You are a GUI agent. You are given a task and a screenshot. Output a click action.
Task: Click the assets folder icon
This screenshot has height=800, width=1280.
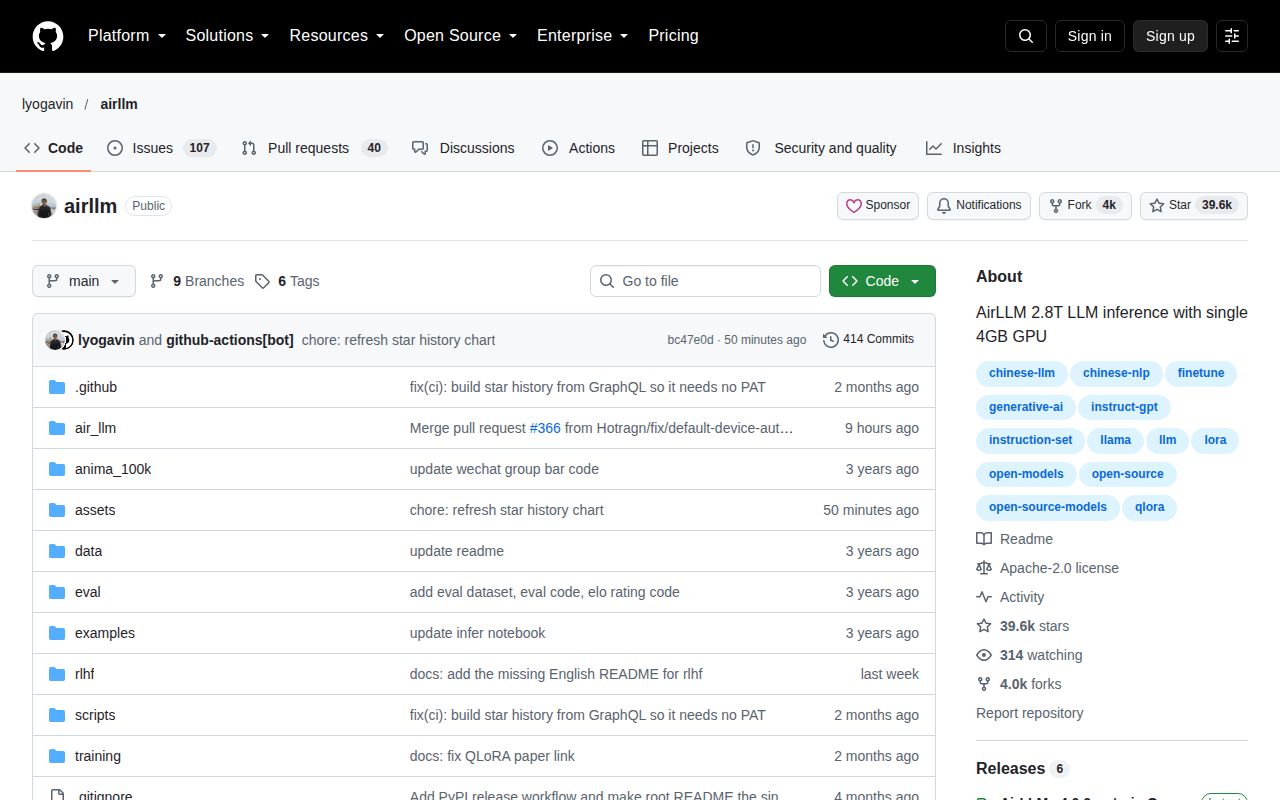pos(57,510)
